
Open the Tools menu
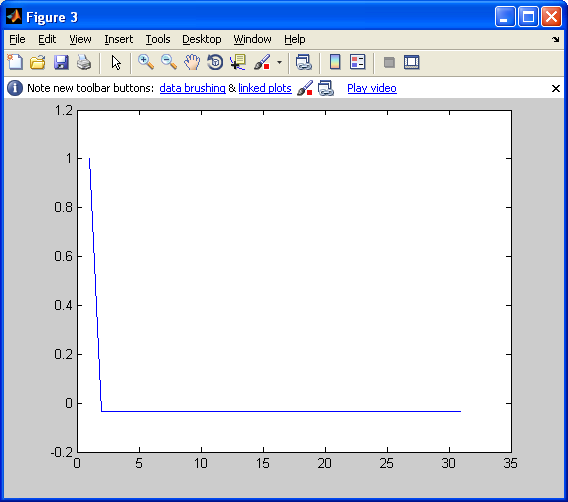[x=158, y=39]
